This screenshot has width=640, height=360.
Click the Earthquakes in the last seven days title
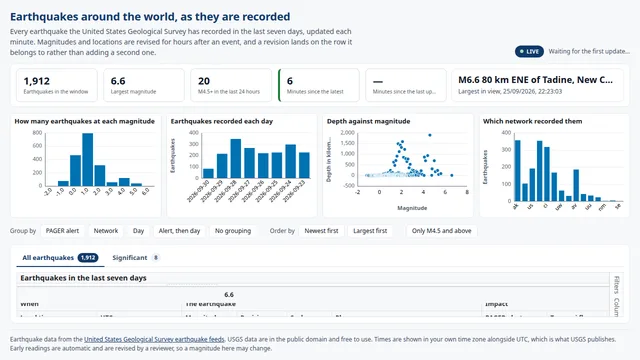(x=83, y=278)
